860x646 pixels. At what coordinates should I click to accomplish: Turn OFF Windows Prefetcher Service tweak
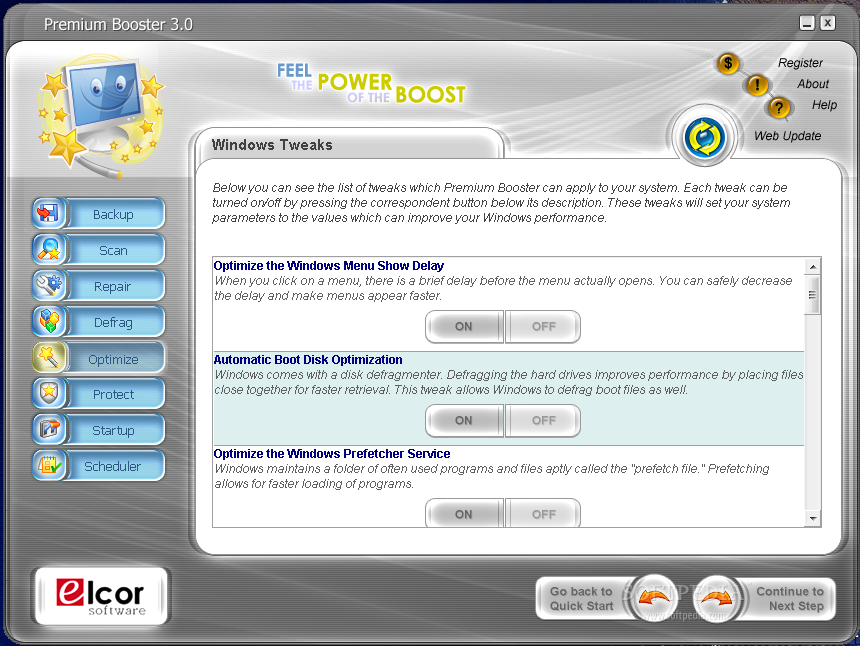543,513
